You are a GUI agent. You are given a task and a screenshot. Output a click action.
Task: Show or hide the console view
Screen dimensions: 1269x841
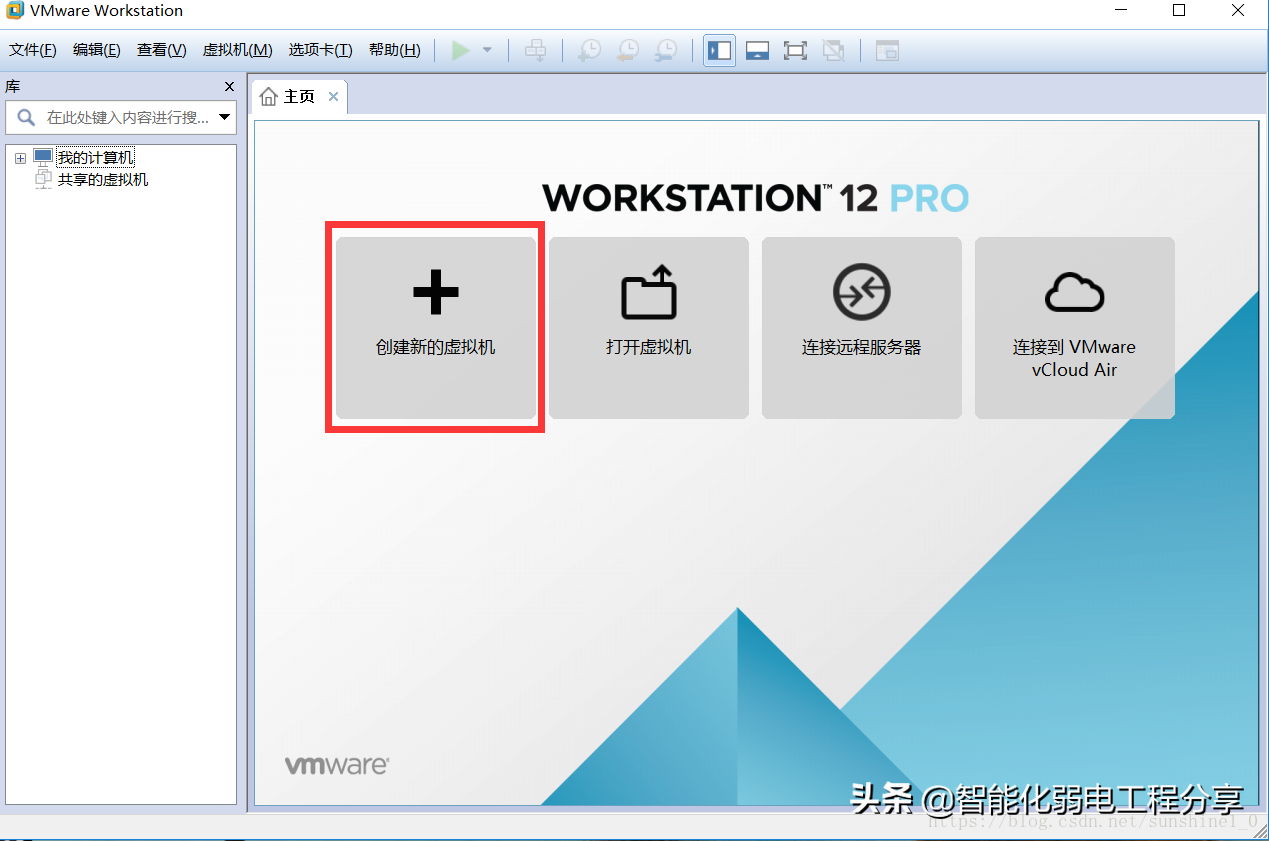[887, 50]
